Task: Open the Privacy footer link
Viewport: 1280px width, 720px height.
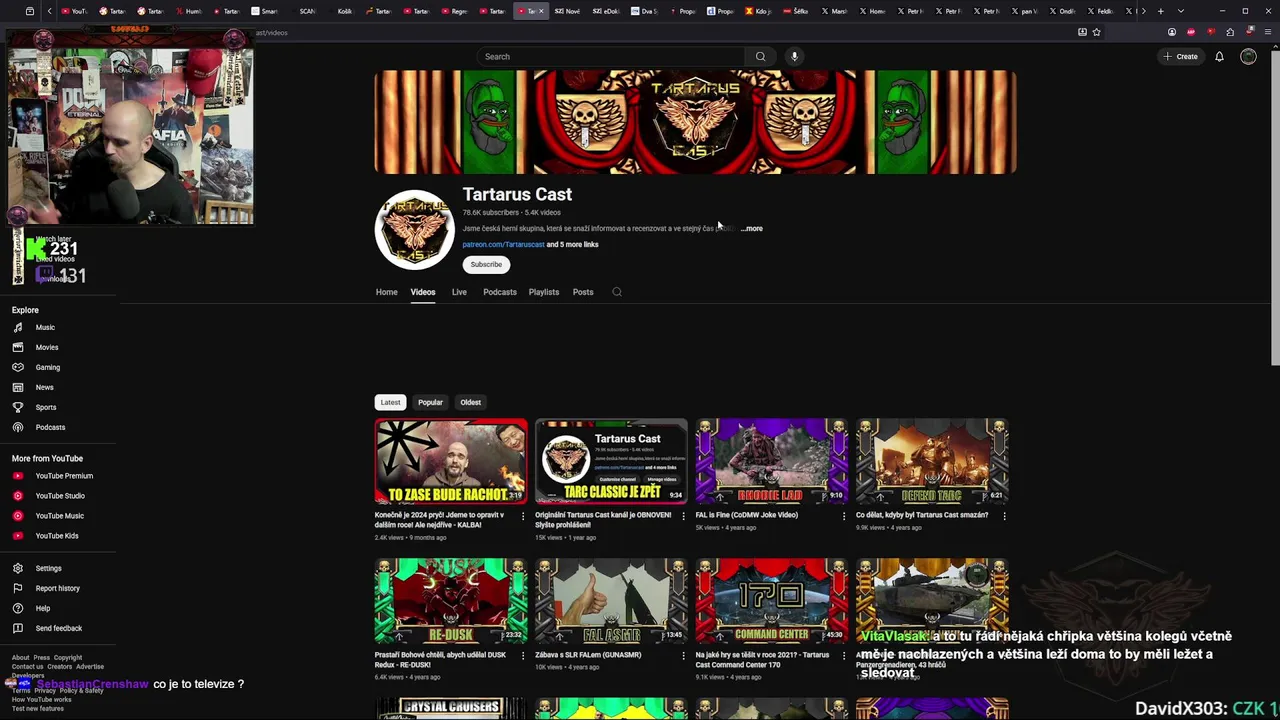Action: (45, 690)
